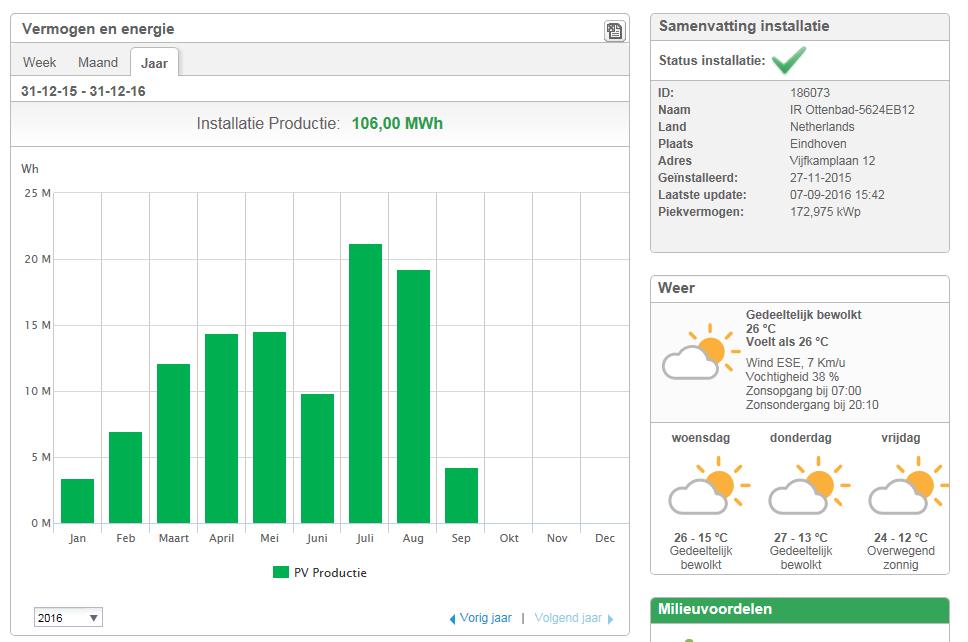The height and width of the screenshot is (642, 968).
Task: Click the Zonsopgang bij 07:00 text
Action: [803, 391]
